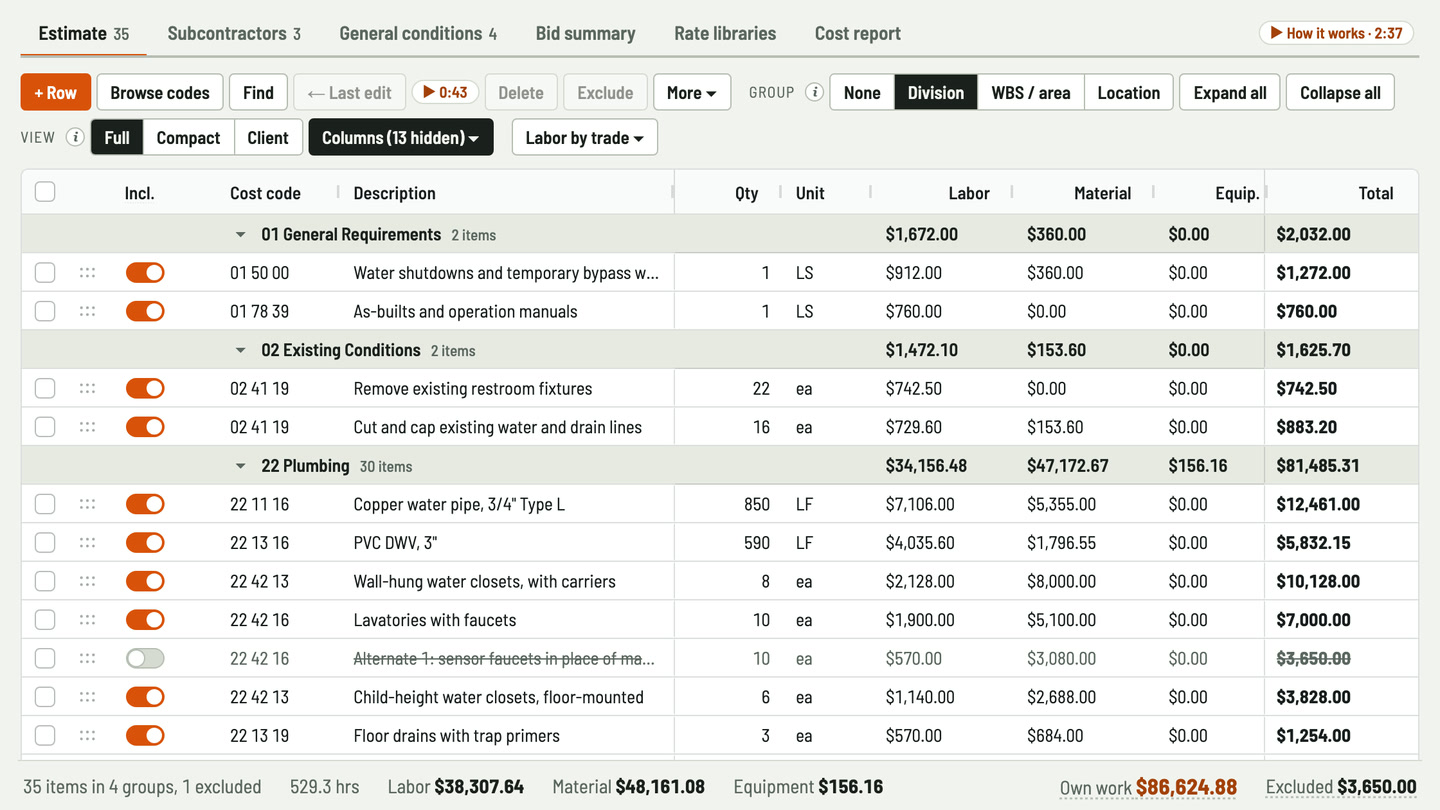Image resolution: width=1440 pixels, height=810 pixels.
Task: Grab drag handle of Floor drains row
Action: click(x=87, y=735)
